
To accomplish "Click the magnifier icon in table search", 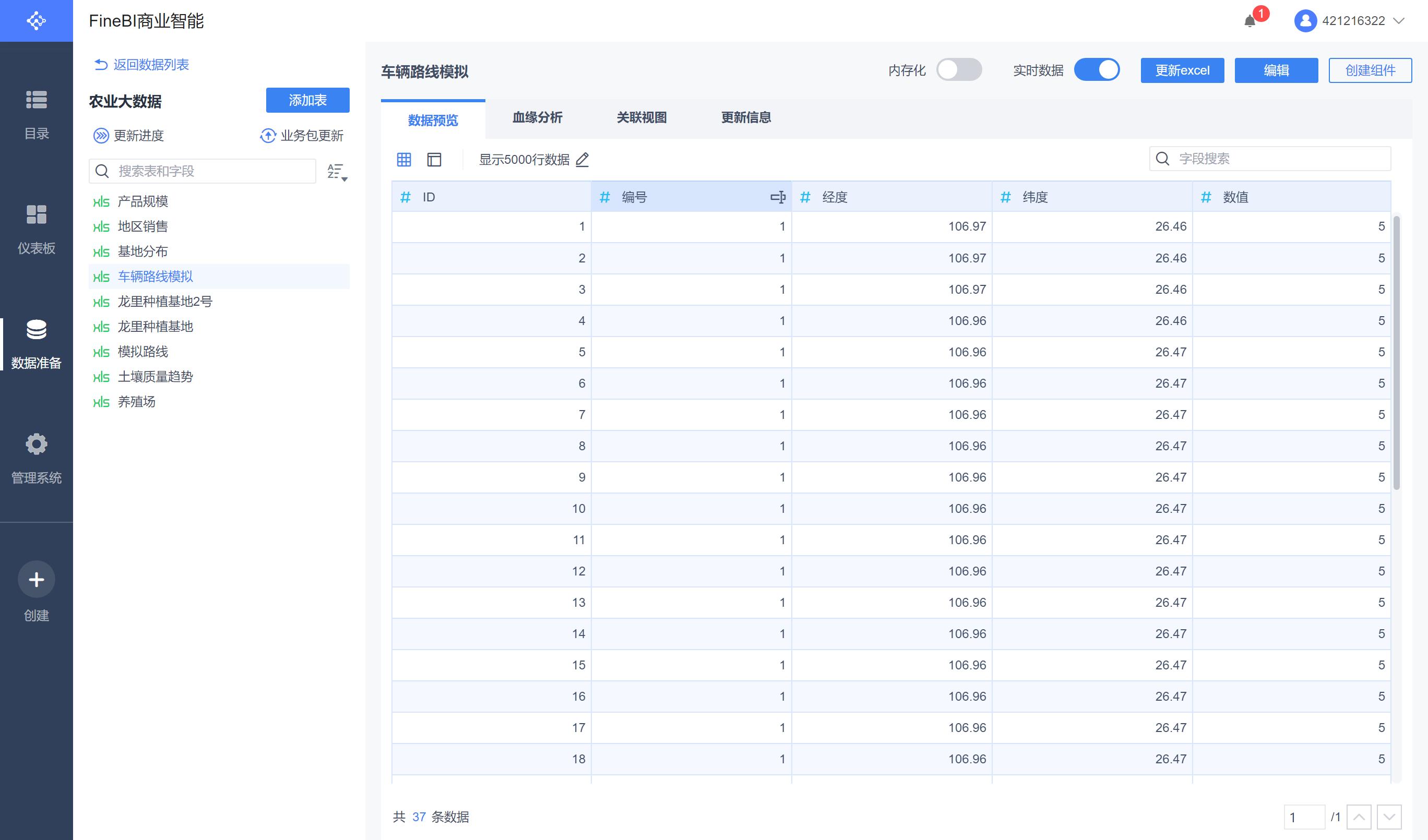I will [x=102, y=171].
